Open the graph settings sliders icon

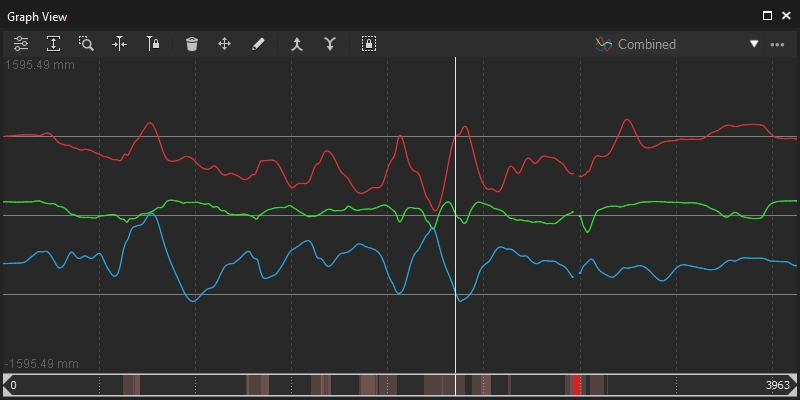tap(21, 44)
